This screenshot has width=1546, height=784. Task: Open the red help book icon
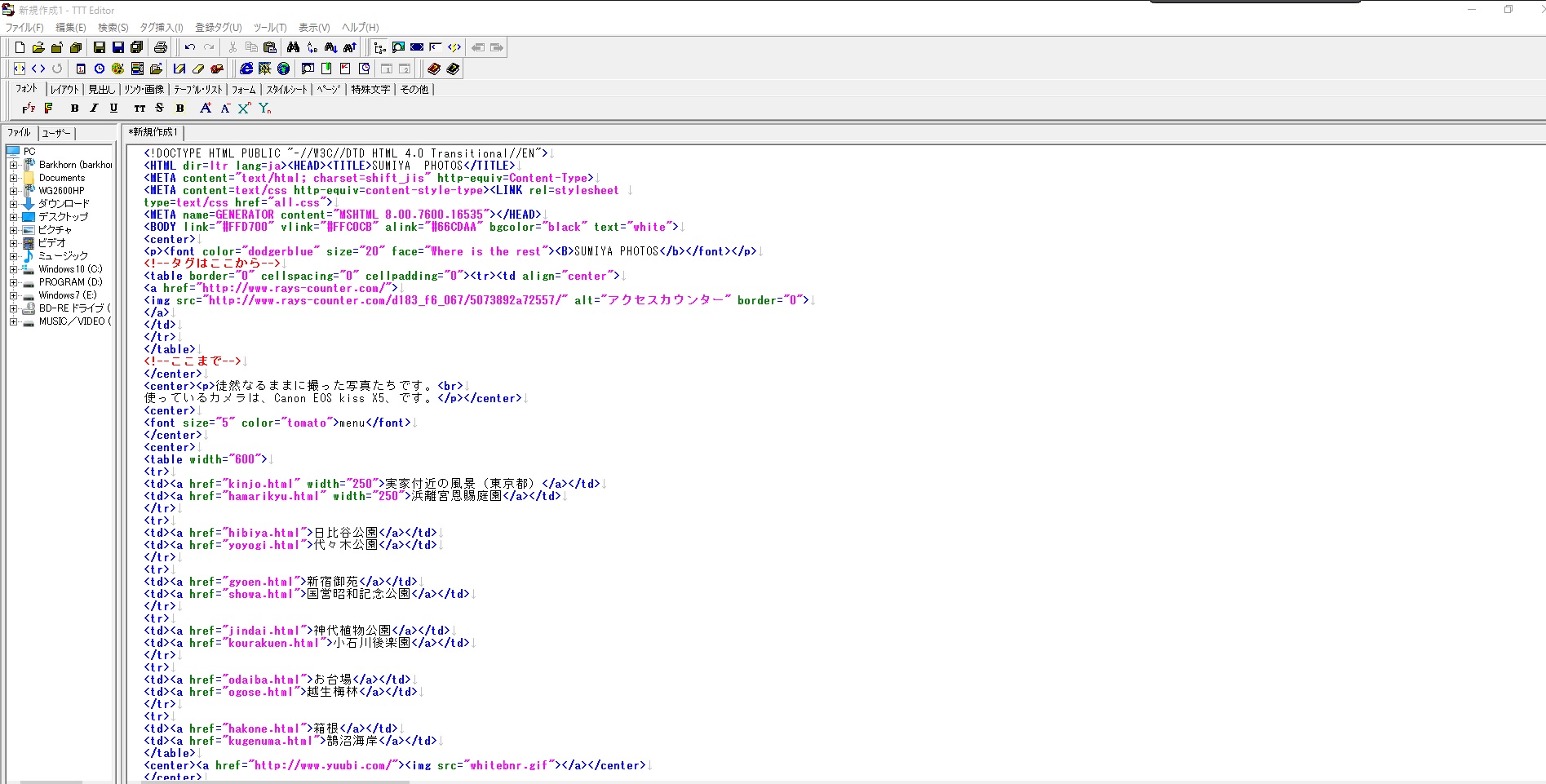[x=434, y=69]
